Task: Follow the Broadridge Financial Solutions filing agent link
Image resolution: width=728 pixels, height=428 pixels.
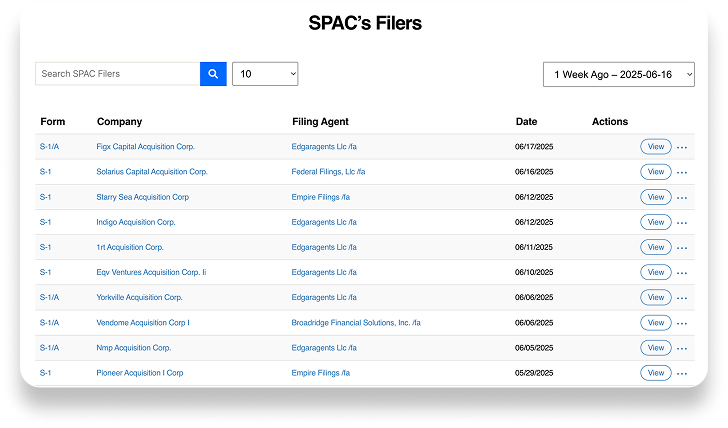Action: (356, 323)
